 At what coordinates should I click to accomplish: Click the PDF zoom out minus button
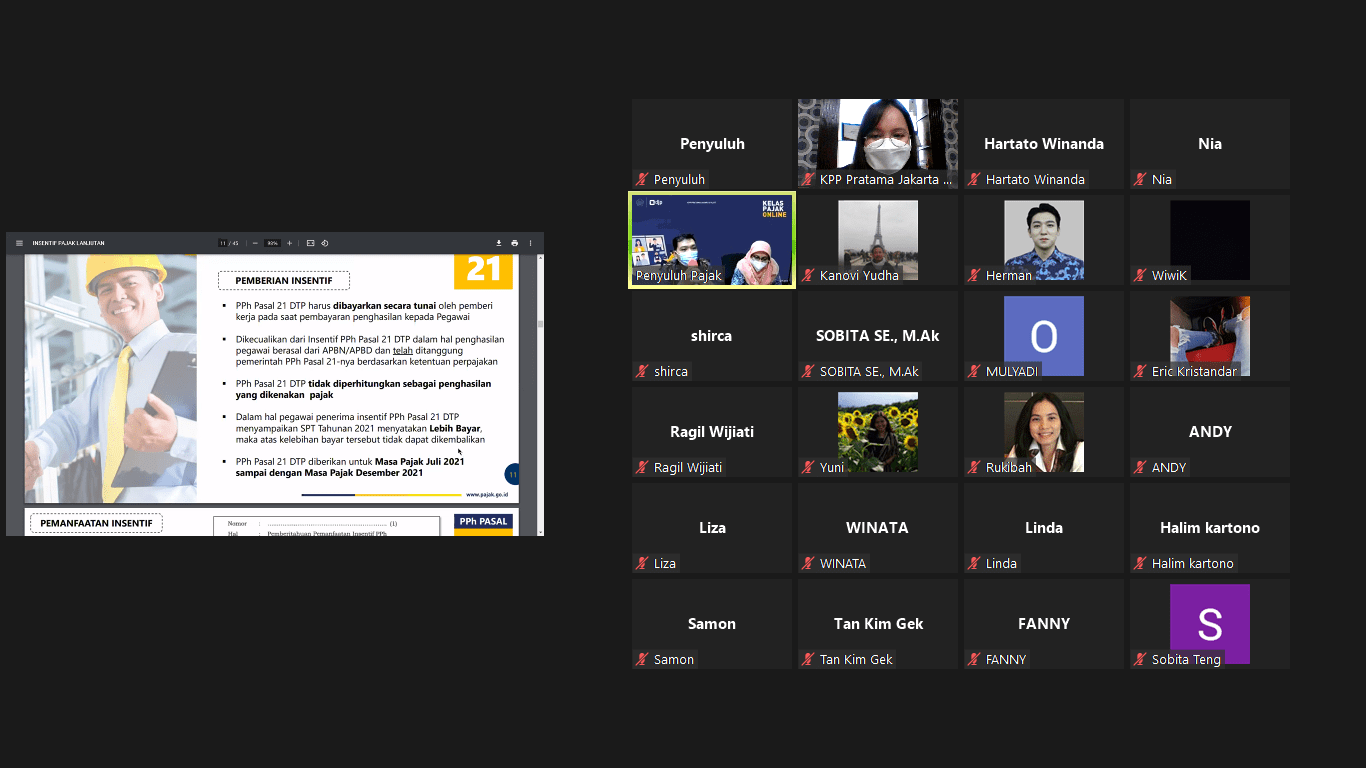click(256, 243)
